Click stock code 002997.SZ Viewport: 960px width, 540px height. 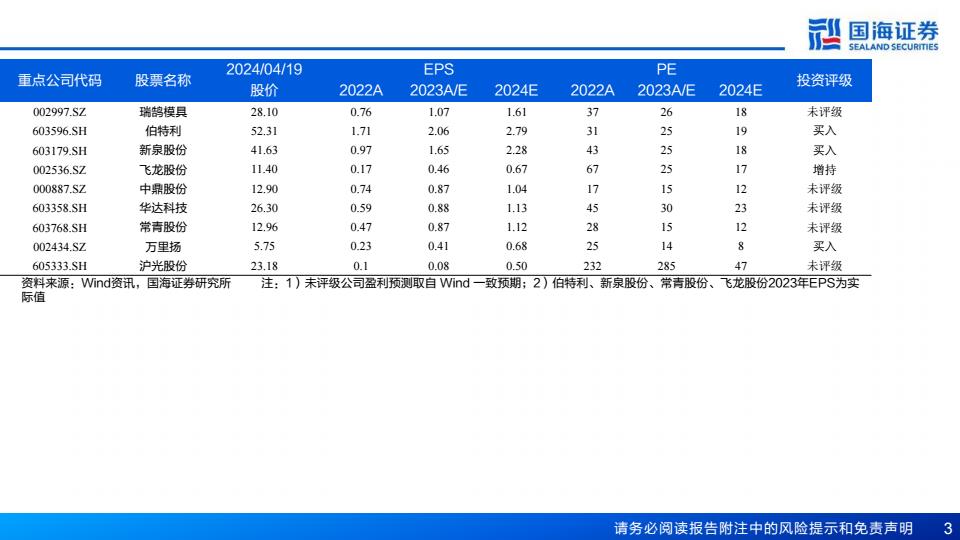tap(59, 112)
